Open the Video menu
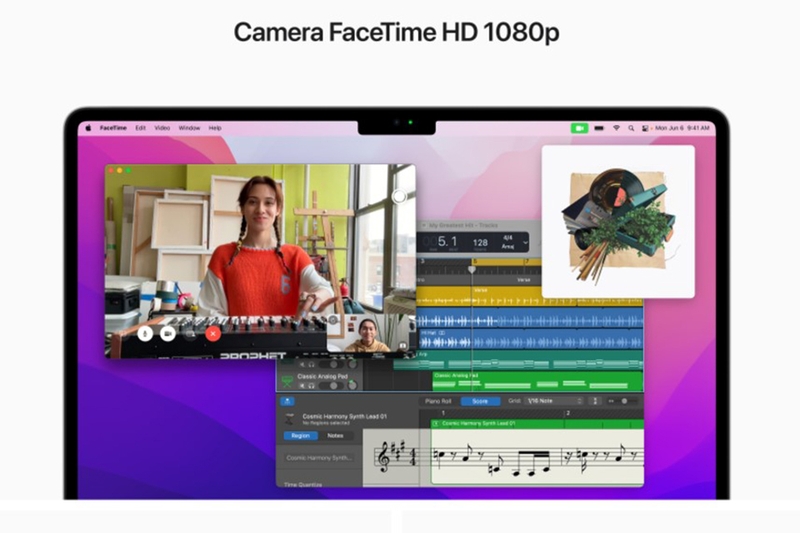The image size is (800, 533). pos(162,128)
